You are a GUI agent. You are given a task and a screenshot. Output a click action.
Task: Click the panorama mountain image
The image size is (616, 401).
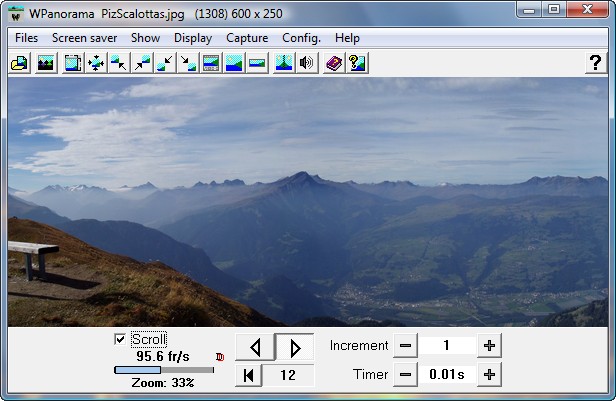(x=308, y=202)
